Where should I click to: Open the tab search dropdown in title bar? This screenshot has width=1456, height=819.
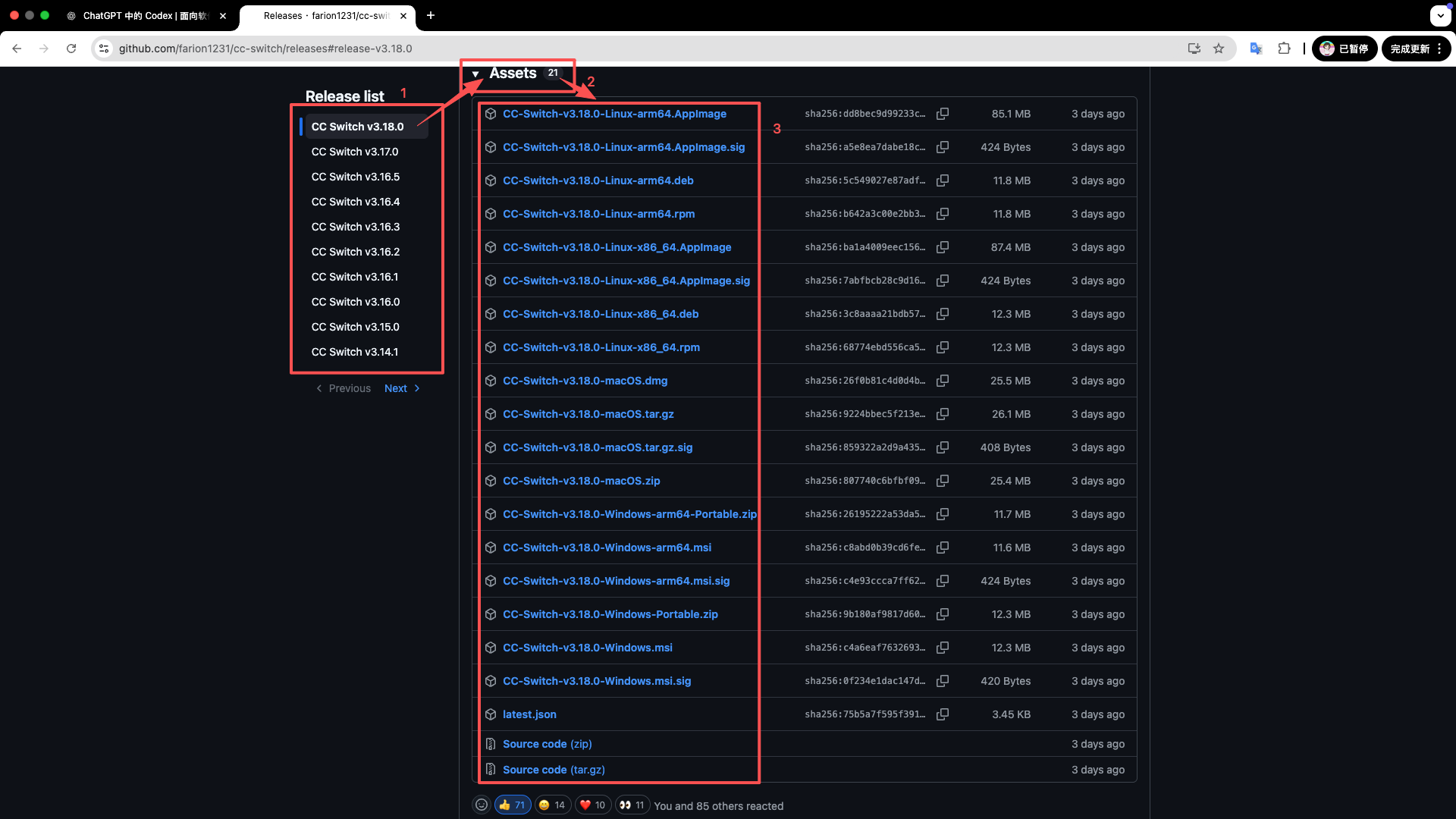[x=1440, y=15]
